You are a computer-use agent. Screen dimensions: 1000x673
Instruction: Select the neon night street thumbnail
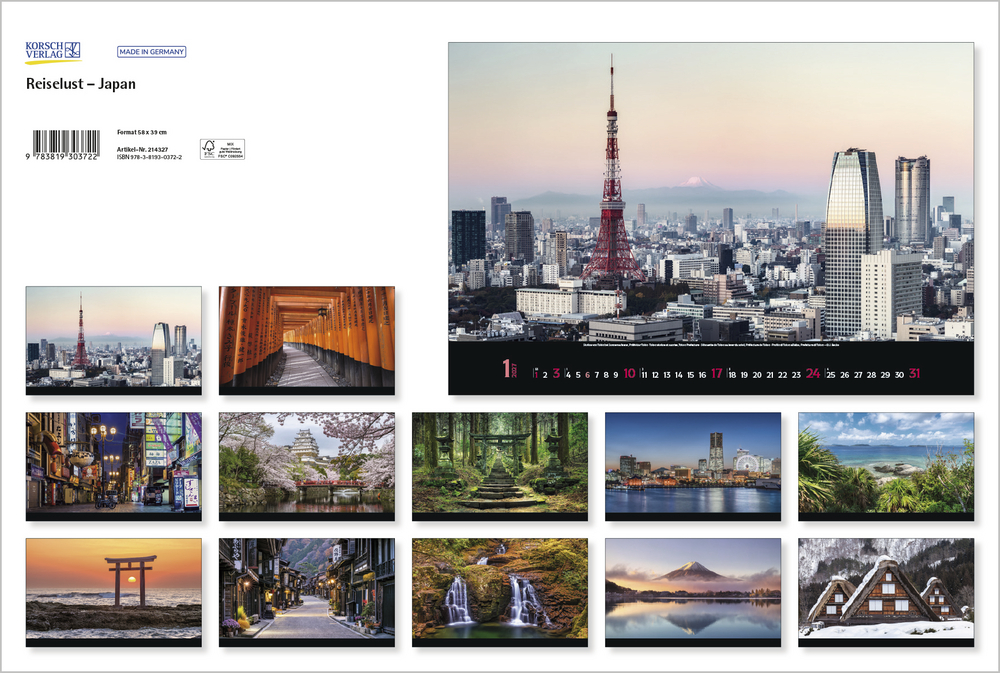[x=113, y=463]
